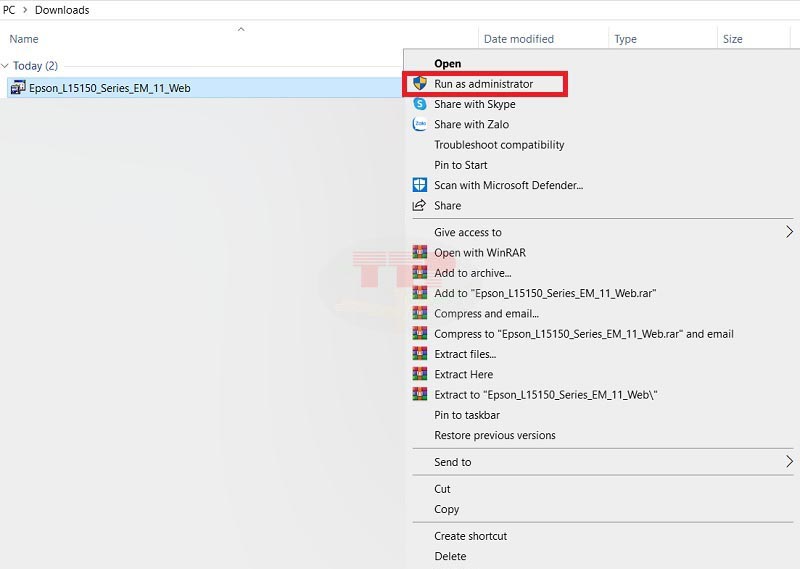Click PC in the address breadcrumb
Screen dimensions: 800x569
pos(9,10)
